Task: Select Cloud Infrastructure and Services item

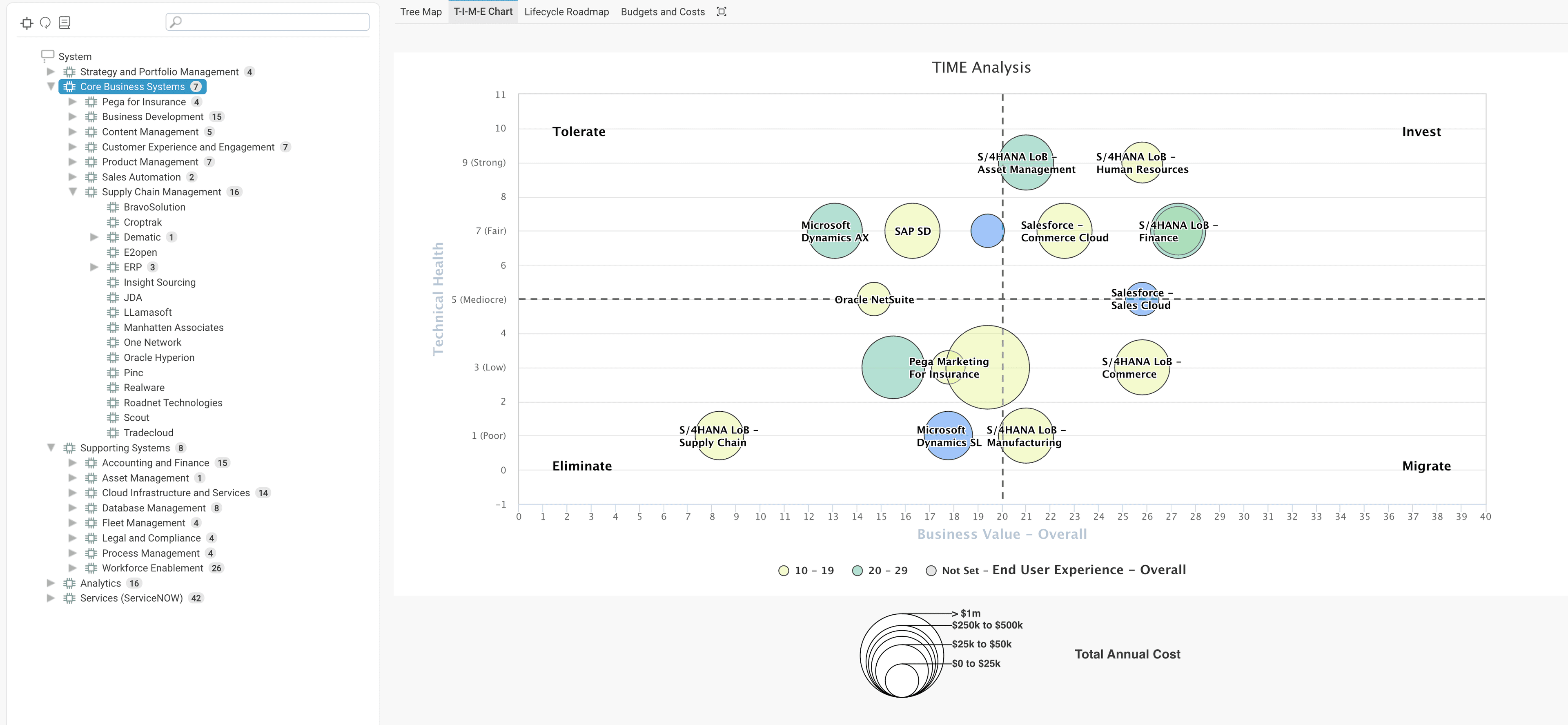Action: coord(176,493)
